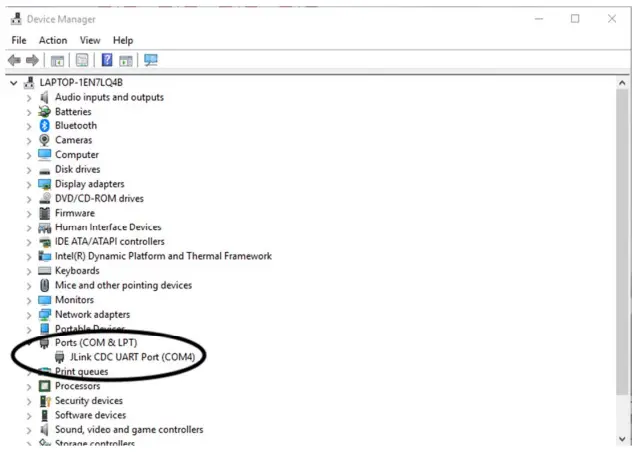Expand IDE ATA/ATAPI controllers chevron
Screen dimensions: 637x460
(x=29, y=243)
